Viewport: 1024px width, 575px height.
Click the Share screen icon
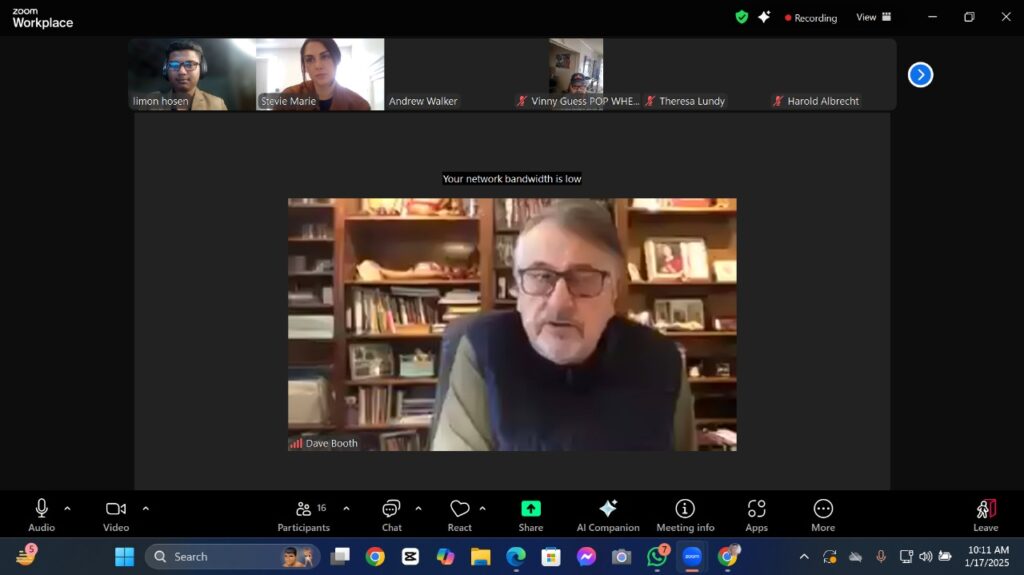pos(531,515)
